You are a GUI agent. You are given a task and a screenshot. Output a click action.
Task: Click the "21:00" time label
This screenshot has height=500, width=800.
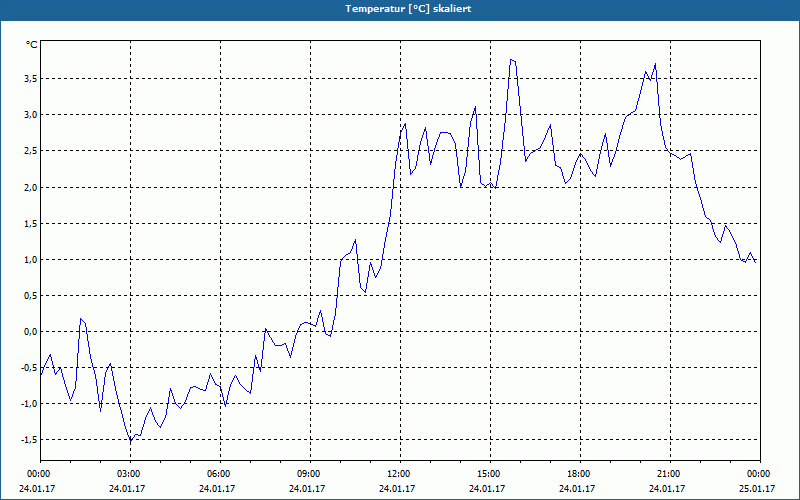(x=670, y=474)
